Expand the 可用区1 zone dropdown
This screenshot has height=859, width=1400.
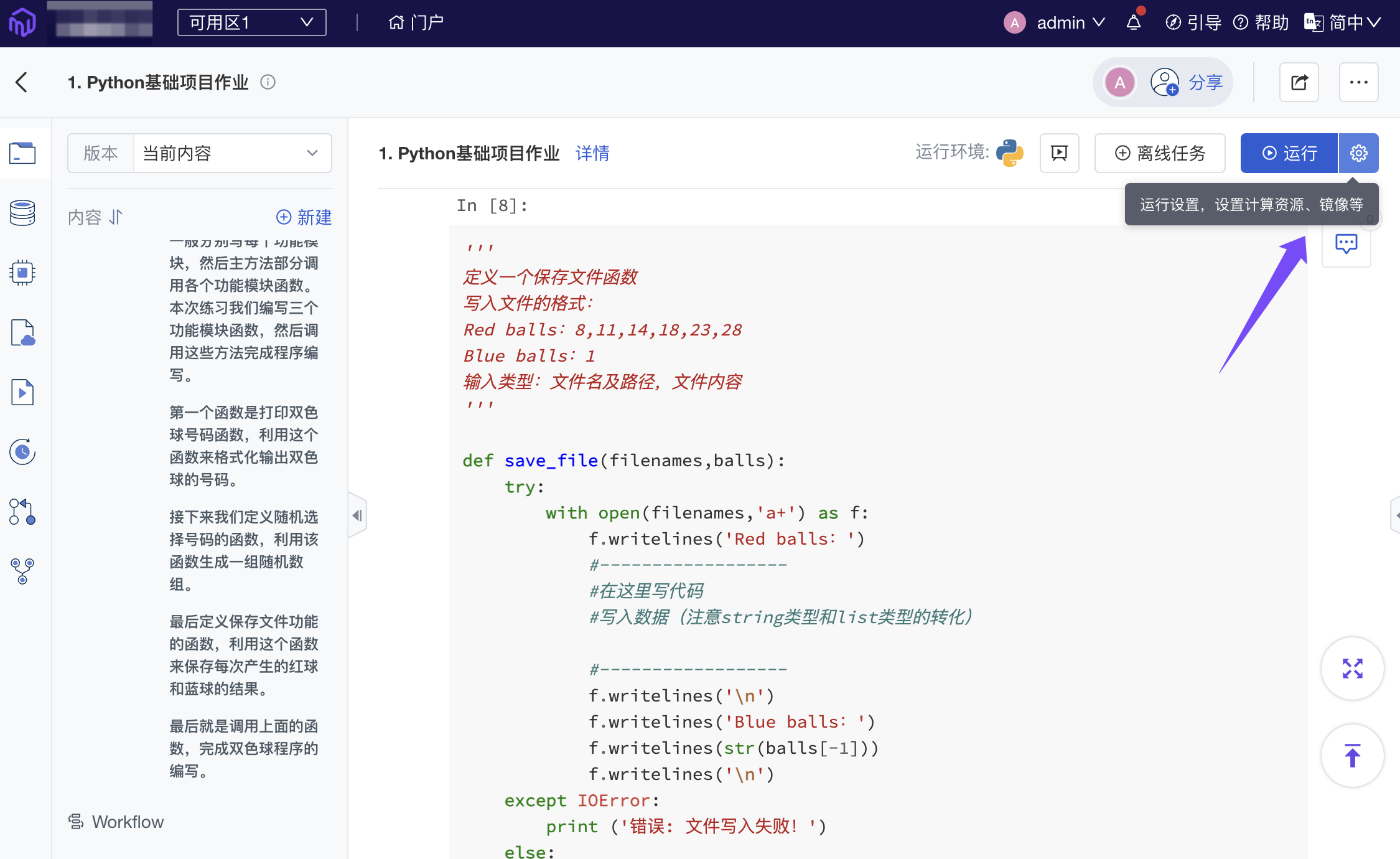pos(251,23)
